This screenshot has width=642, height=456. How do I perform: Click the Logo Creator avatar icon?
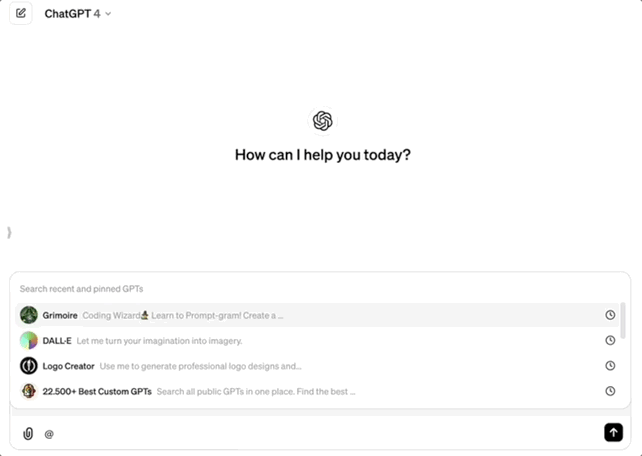[x=29, y=366]
